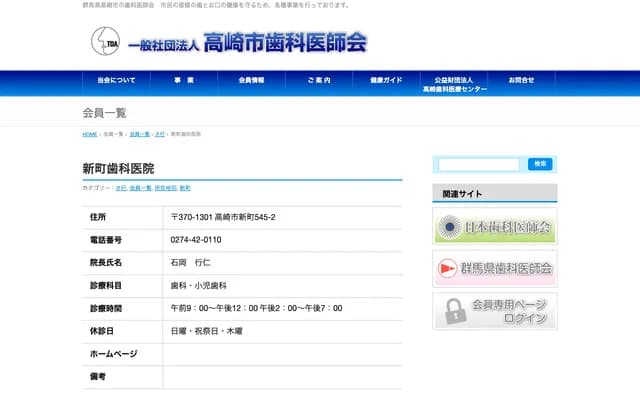Click the 会員一覧 breadcrumb link
The height and width of the screenshot is (400, 640).
coord(139,134)
